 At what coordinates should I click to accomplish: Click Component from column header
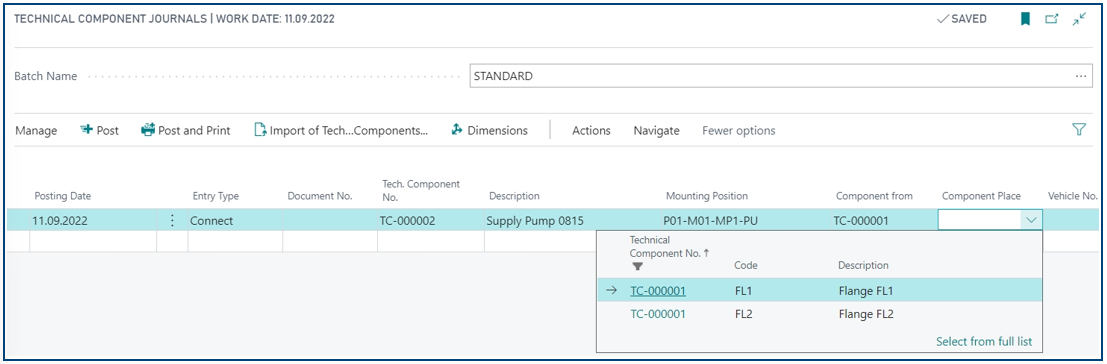[x=874, y=196]
